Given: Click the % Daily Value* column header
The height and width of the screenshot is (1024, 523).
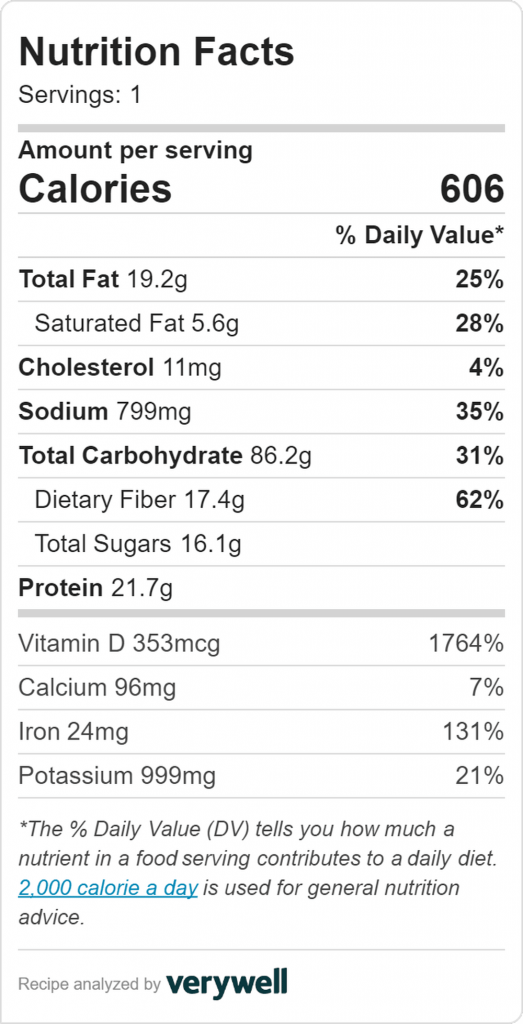Looking at the screenshot, I should 420,235.
